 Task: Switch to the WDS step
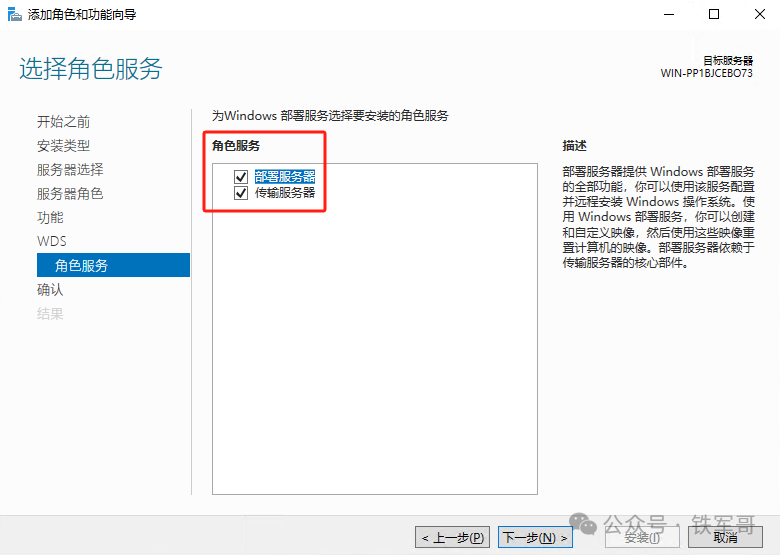tap(52, 241)
